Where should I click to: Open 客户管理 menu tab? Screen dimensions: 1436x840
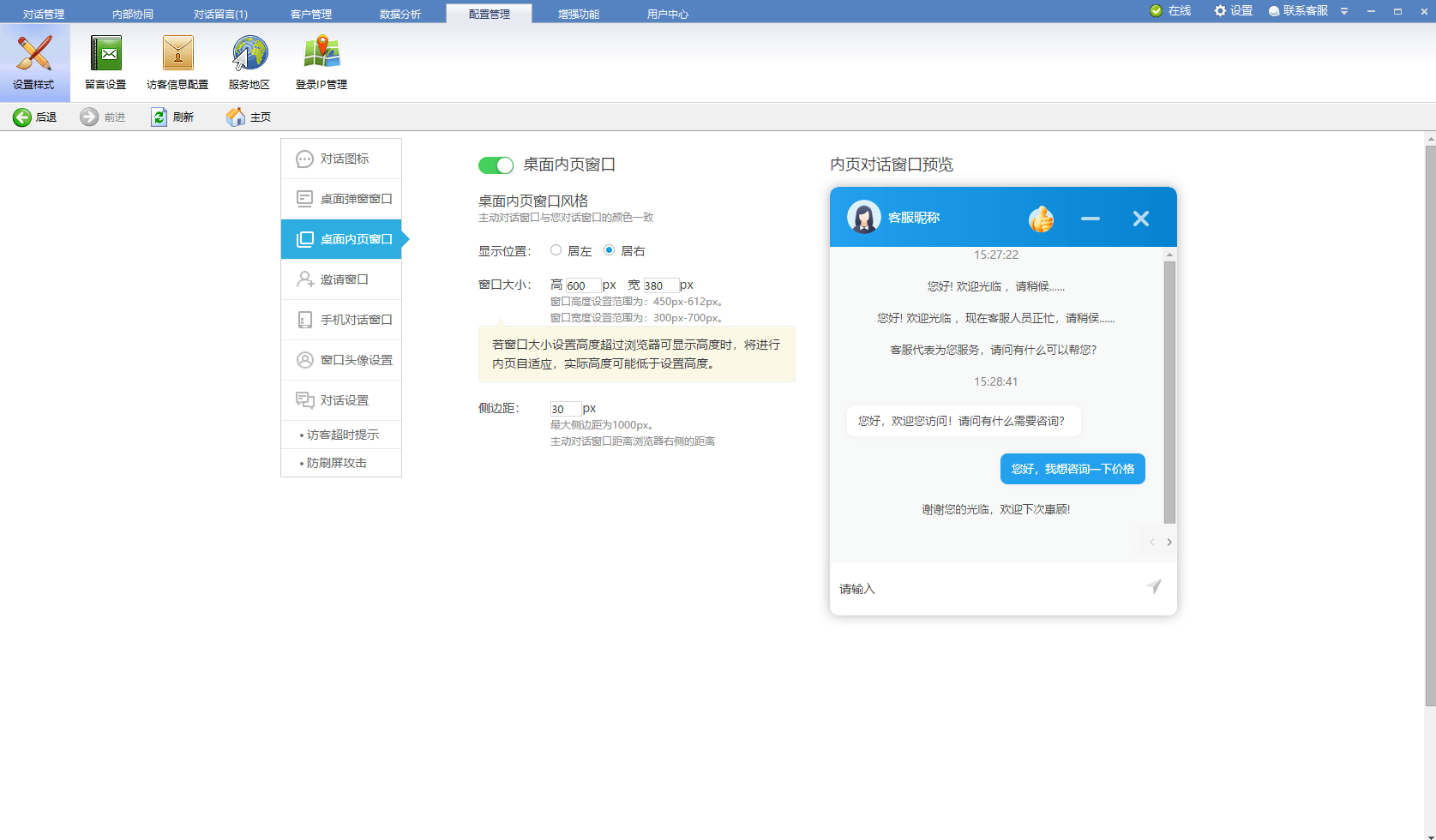coord(311,14)
